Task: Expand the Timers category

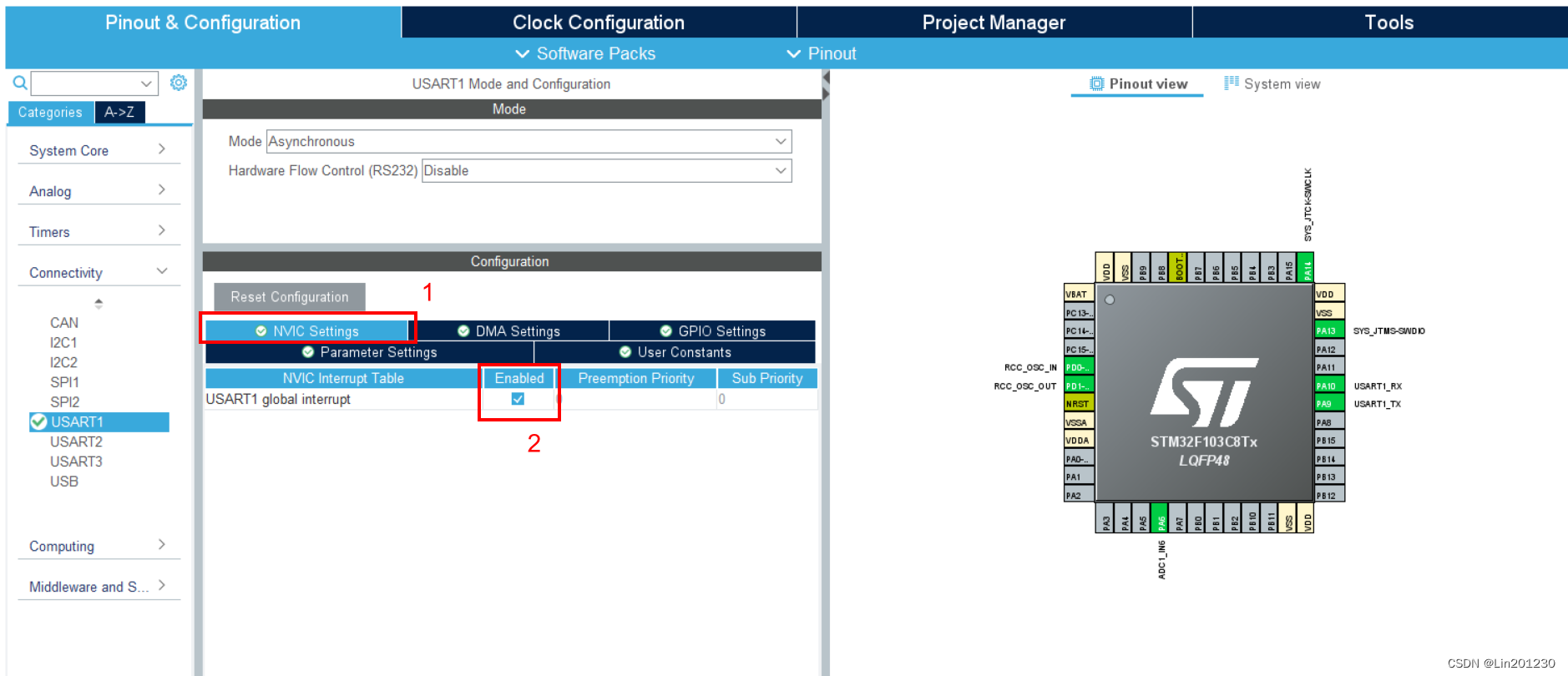Action: [x=99, y=232]
